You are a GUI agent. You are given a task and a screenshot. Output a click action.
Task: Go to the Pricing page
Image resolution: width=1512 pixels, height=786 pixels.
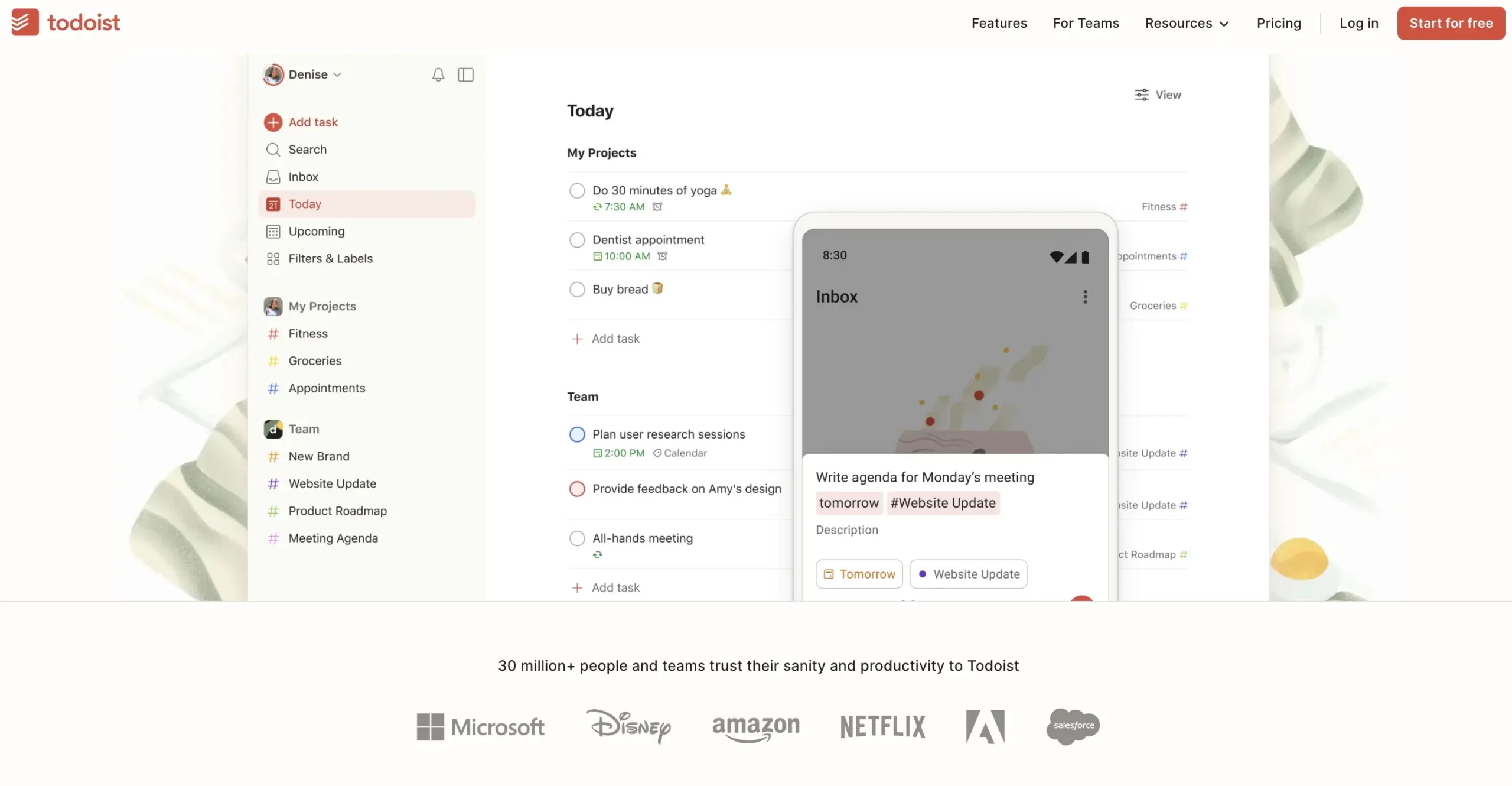pyautogui.click(x=1279, y=23)
